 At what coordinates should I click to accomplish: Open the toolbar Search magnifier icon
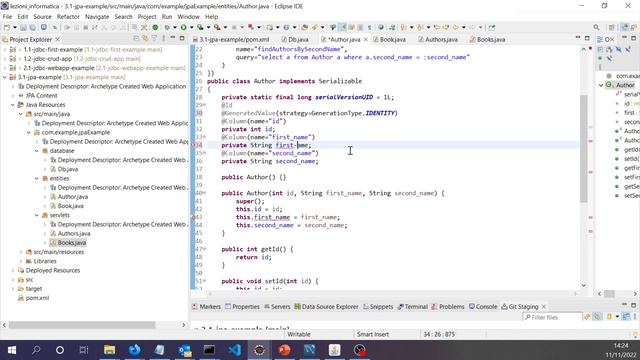point(596,27)
